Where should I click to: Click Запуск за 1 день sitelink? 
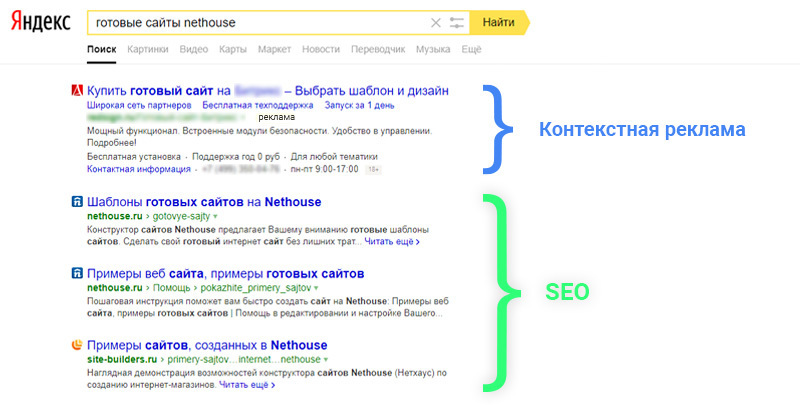point(360,106)
